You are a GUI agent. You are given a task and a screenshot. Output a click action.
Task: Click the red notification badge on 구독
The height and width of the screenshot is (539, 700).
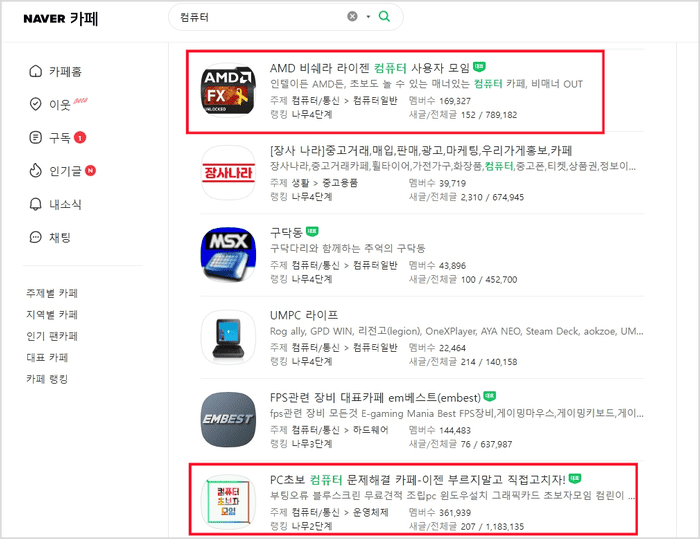pyautogui.click(x=80, y=138)
